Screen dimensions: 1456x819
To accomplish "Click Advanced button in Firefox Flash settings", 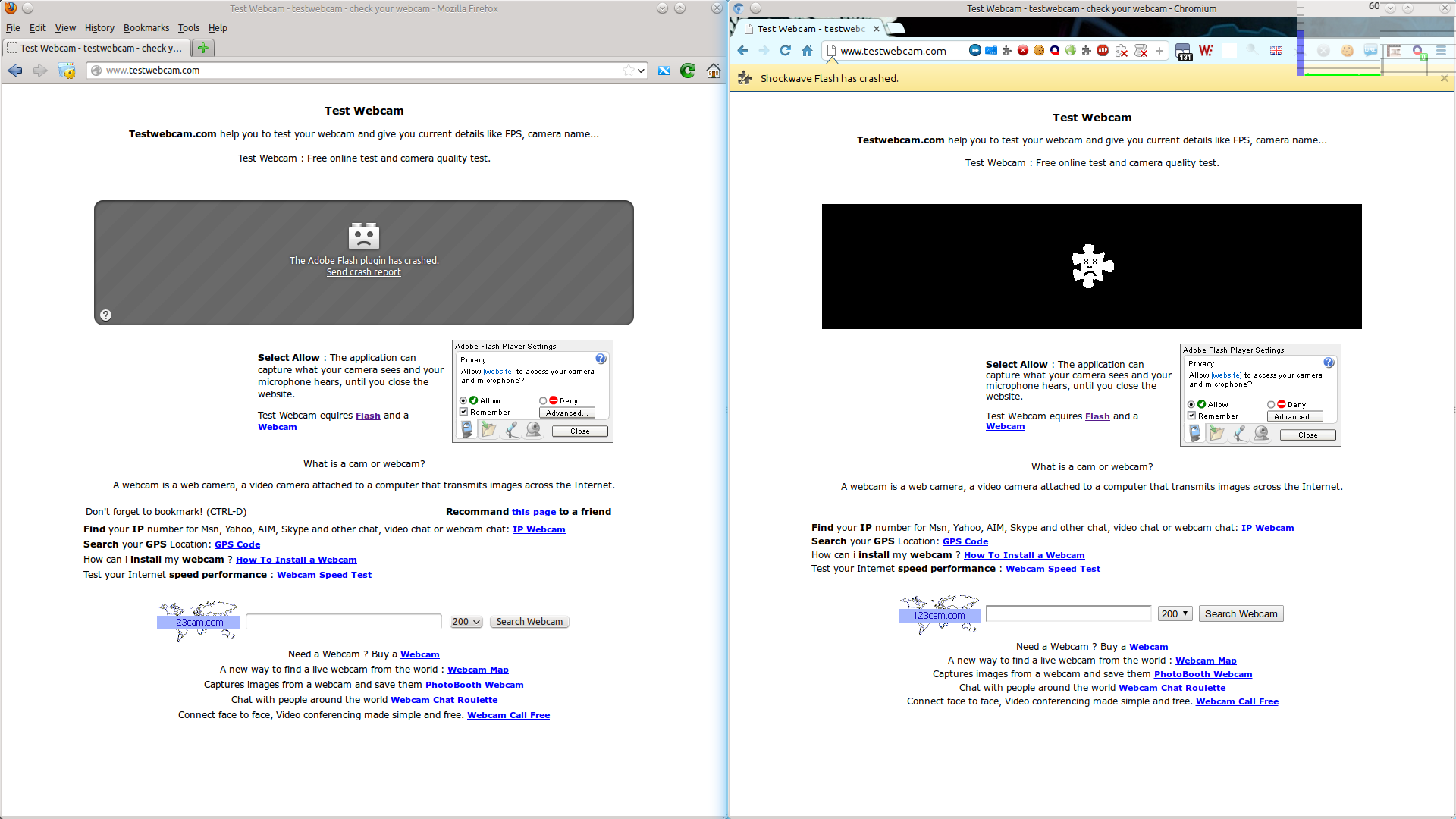I will [x=567, y=413].
